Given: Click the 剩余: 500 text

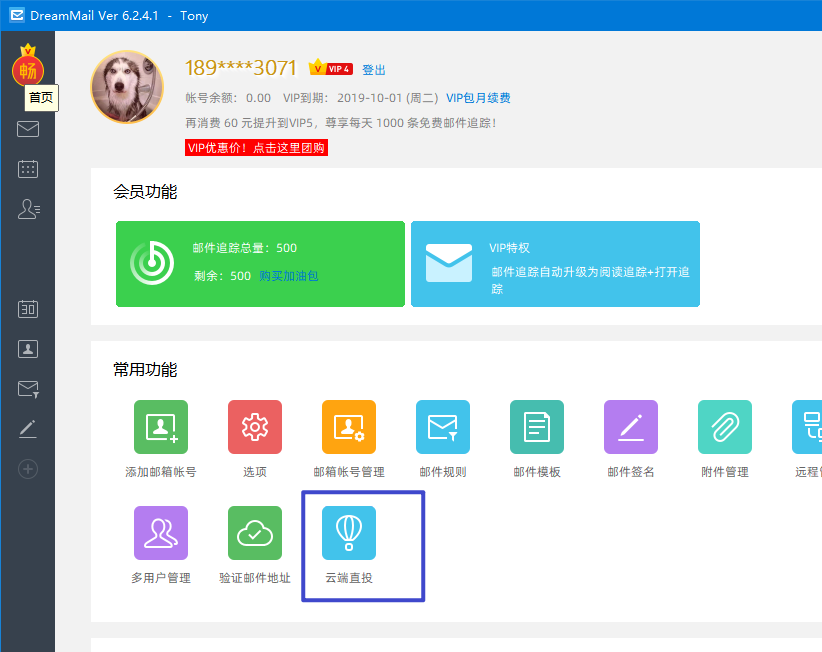Looking at the screenshot, I should point(222,276).
